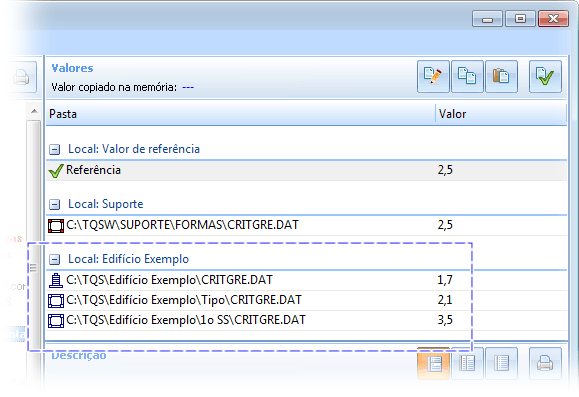Image resolution: width=579 pixels, height=397 pixels.
Task: Click the Local: Edifício Exemplo heading
Action: click(x=129, y=259)
